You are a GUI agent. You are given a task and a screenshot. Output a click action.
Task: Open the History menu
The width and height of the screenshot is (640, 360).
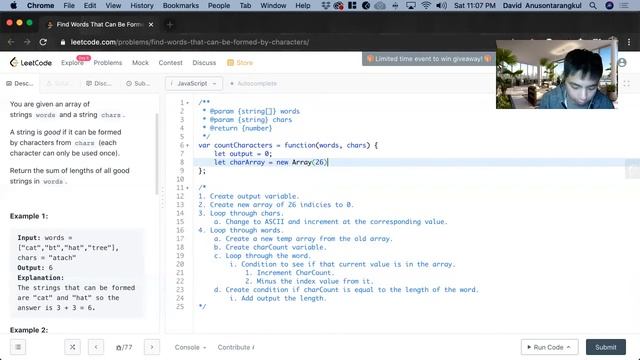tap(142, 5)
